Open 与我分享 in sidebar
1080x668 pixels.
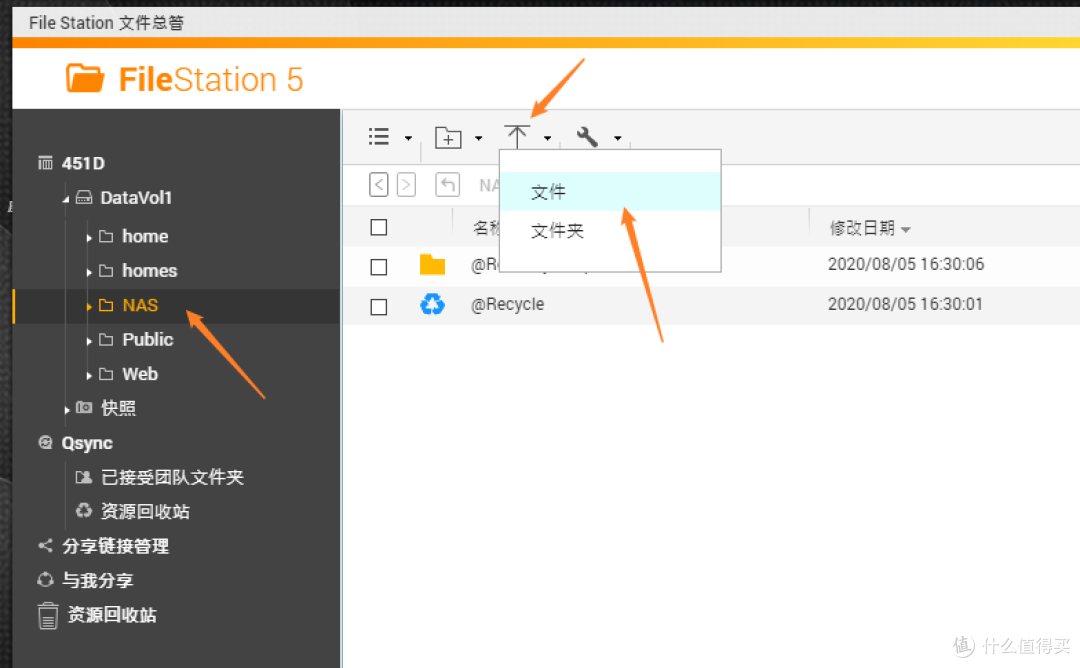tap(97, 581)
